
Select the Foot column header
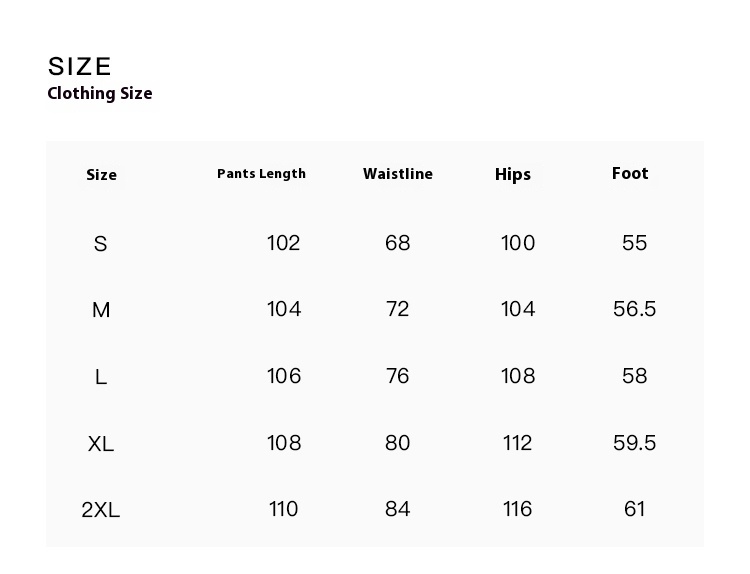point(630,174)
